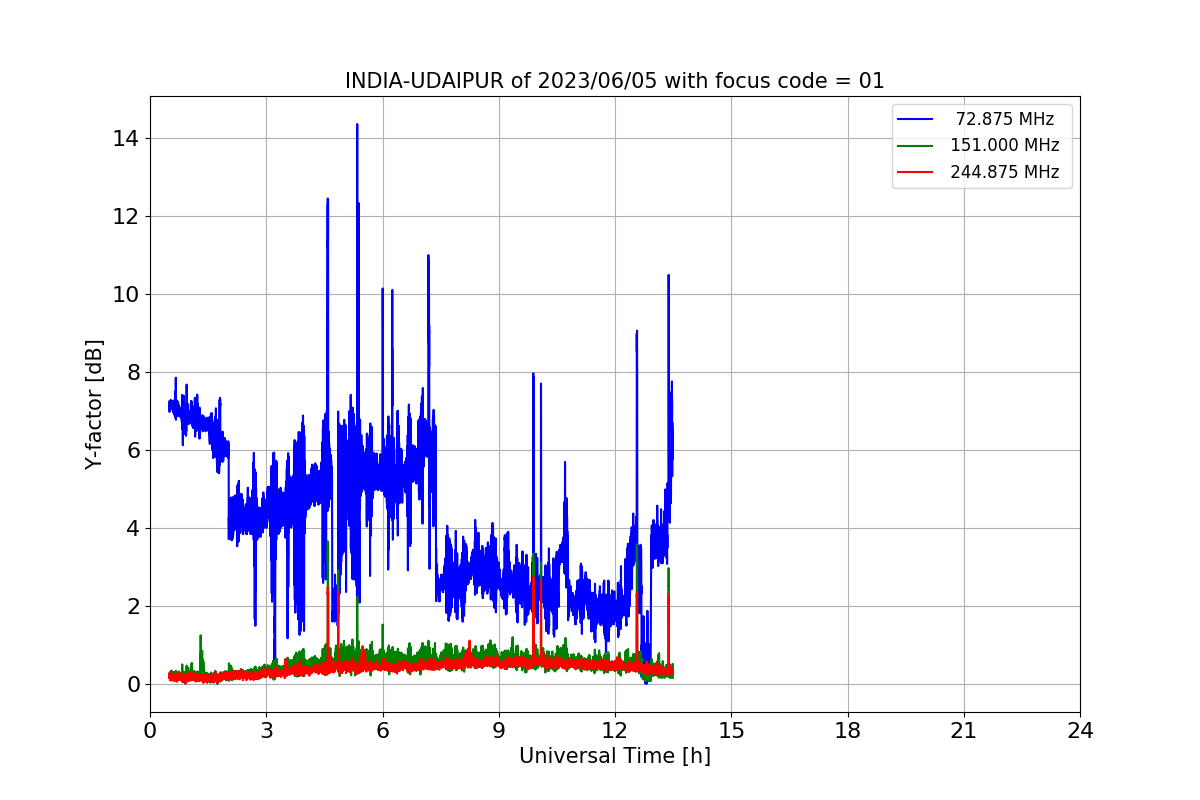1200x800 pixels.
Task: Click the Universal Time [h] axis label
Action: pyautogui.click(x=615, y=756)
